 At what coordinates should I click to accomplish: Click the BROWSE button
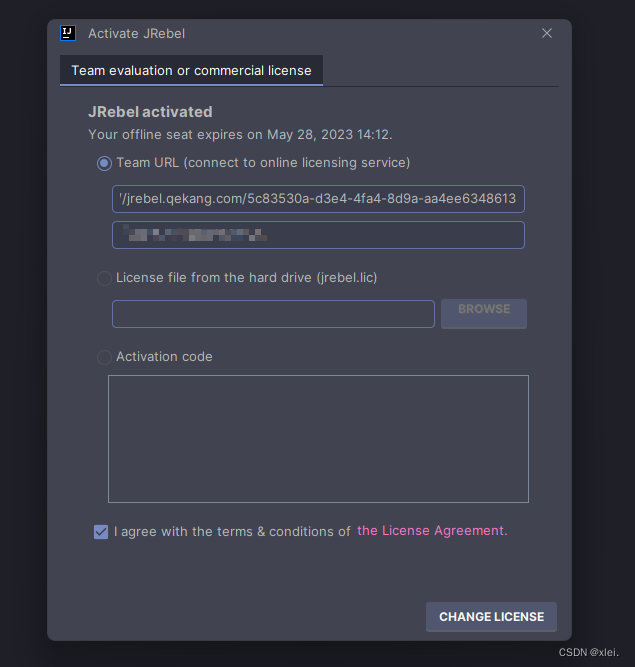(x=484, y=314)
